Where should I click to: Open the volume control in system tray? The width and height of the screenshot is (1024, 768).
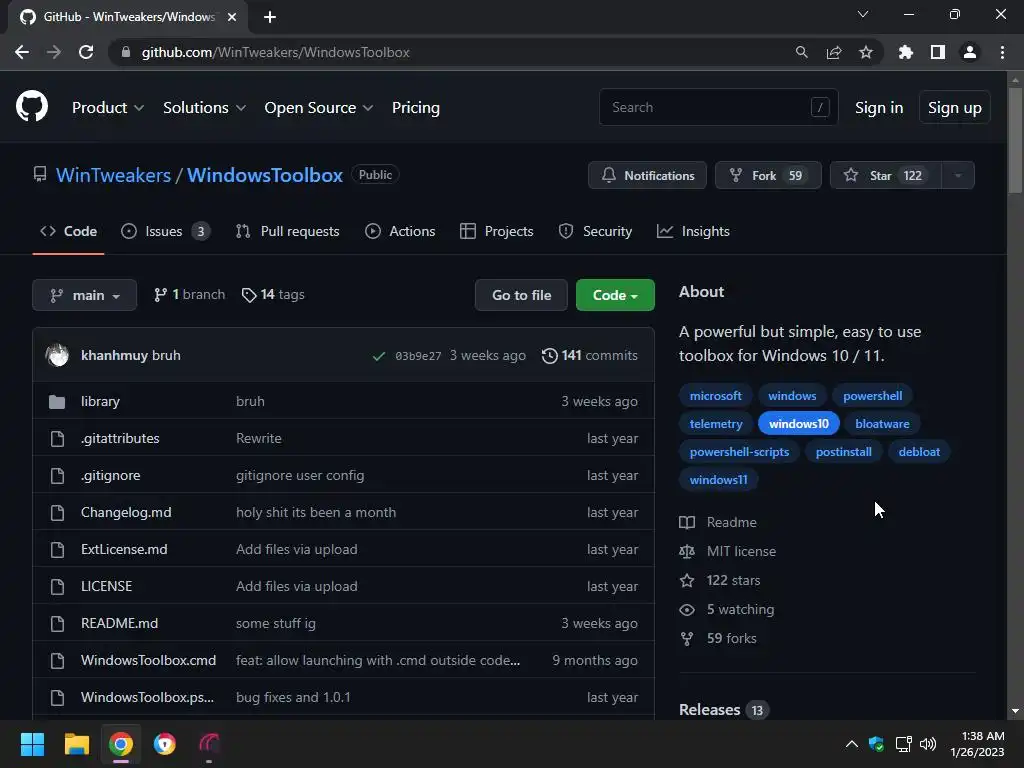[928, 744]
